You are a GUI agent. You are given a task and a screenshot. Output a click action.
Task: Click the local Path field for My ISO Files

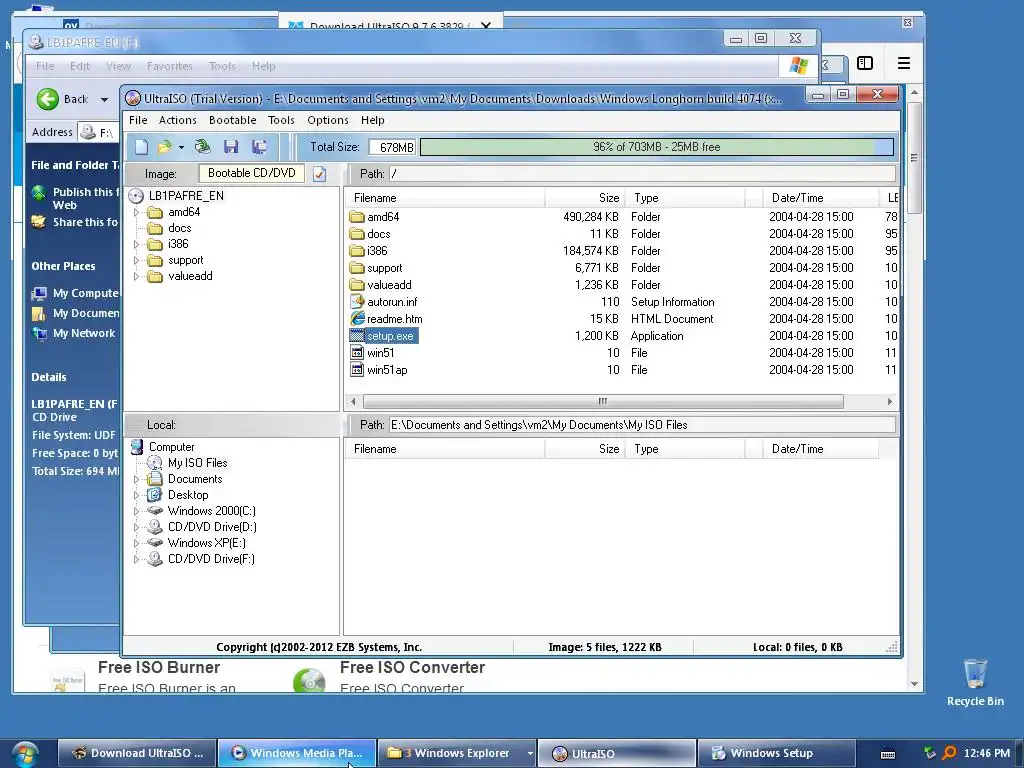(642, 424)
